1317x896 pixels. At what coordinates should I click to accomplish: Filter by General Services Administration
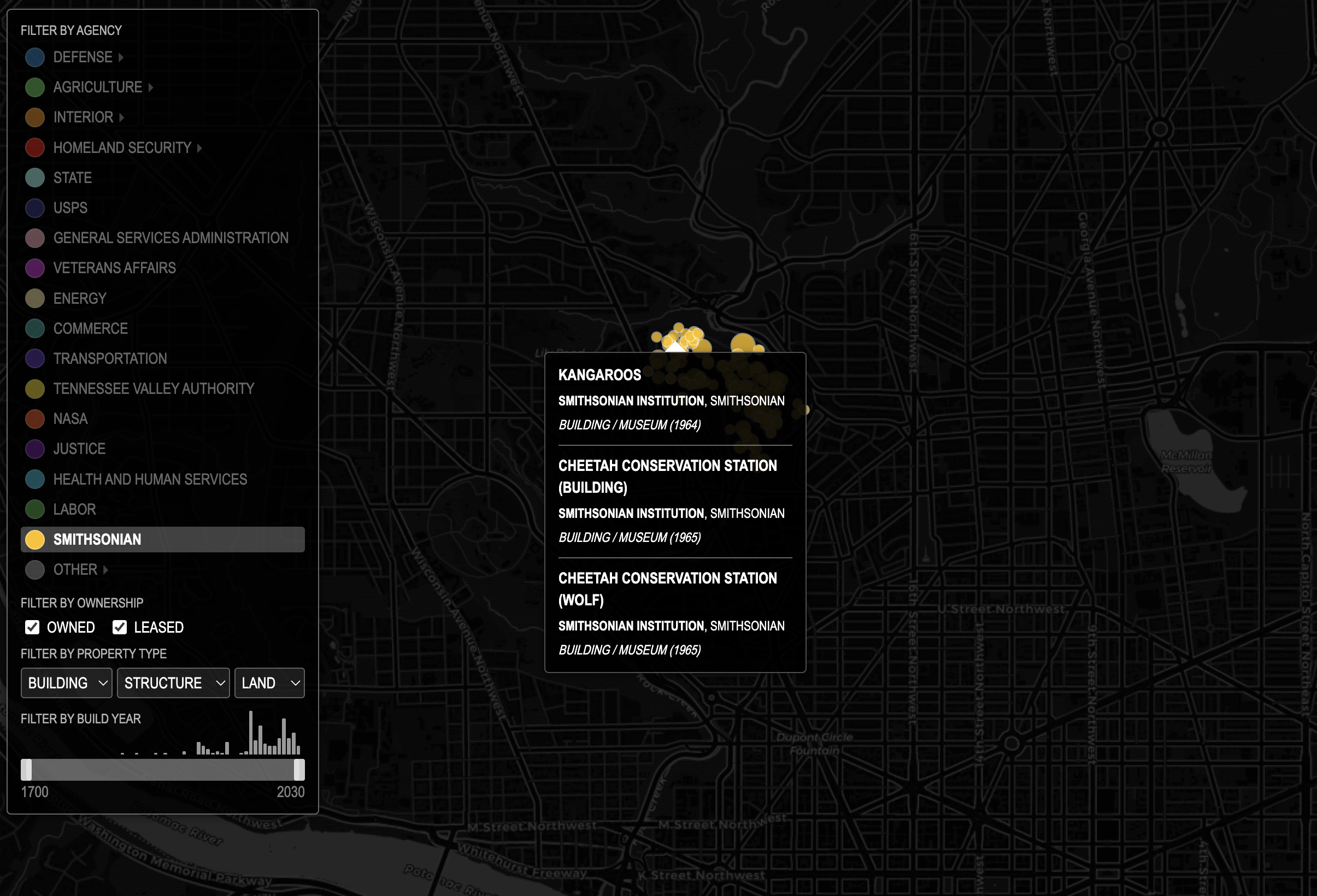(x=170, y=238)
